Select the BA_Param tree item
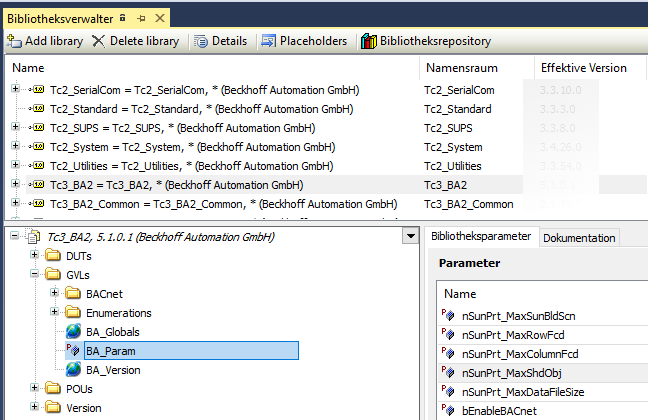 [191, 351]
